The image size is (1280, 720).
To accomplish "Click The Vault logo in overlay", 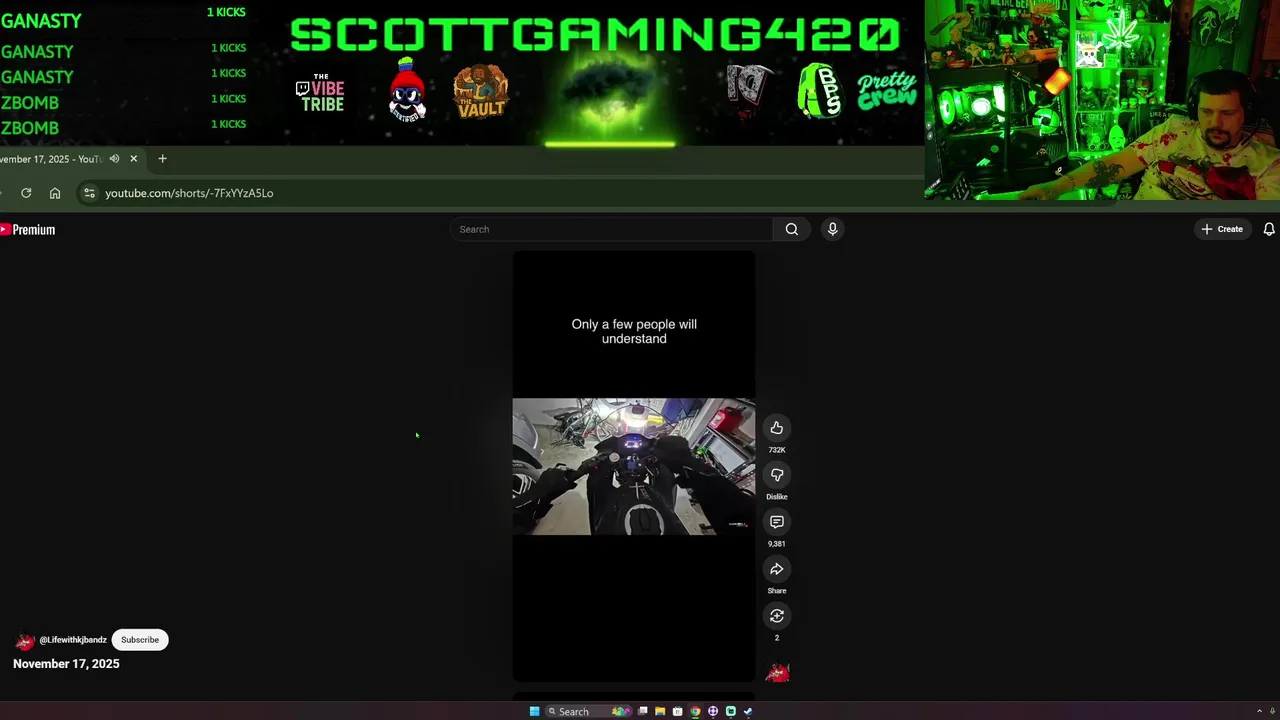I will [x=481, y=92].
